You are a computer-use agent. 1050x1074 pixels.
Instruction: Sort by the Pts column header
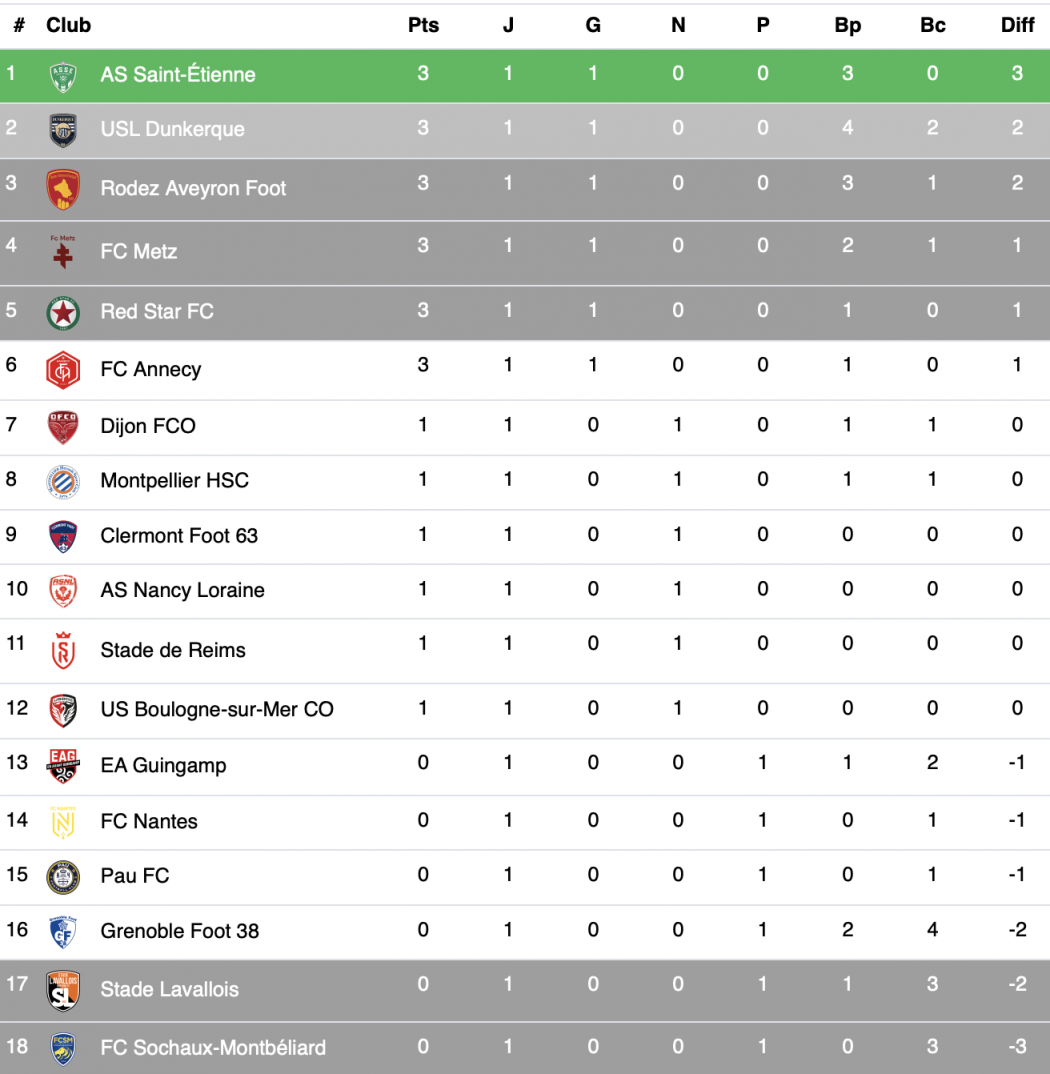pos(423,25)
